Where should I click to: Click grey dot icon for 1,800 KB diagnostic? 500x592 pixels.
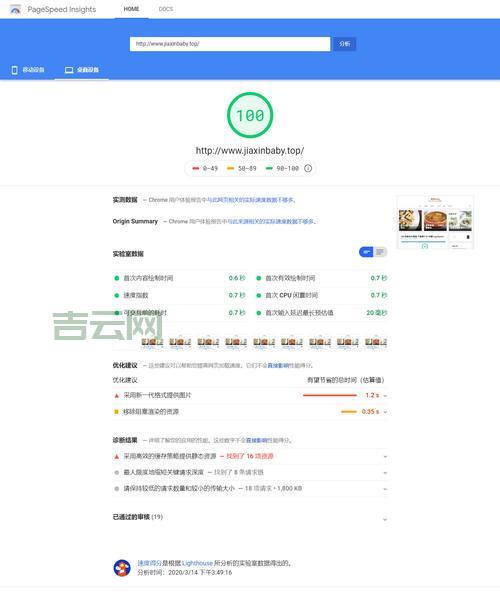click(117, 489)
